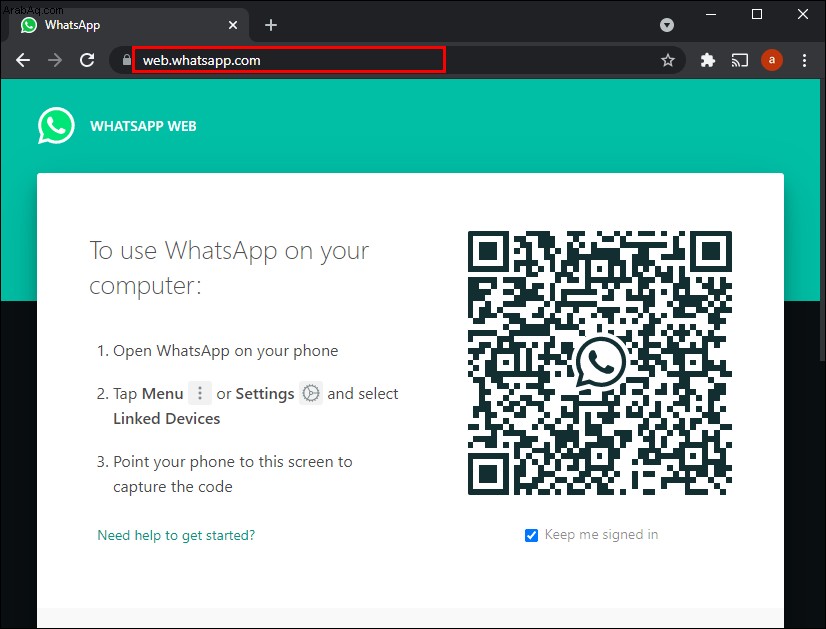The height and width of the screenshot is (629, 826).
Task: Reload the page with the refresh icon
Action: [87, 60]
